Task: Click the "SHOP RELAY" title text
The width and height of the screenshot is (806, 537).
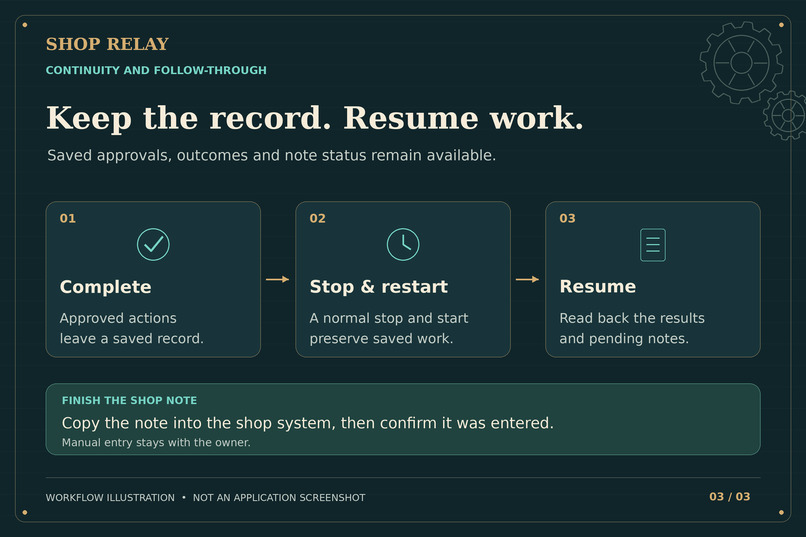Action: 107,44
